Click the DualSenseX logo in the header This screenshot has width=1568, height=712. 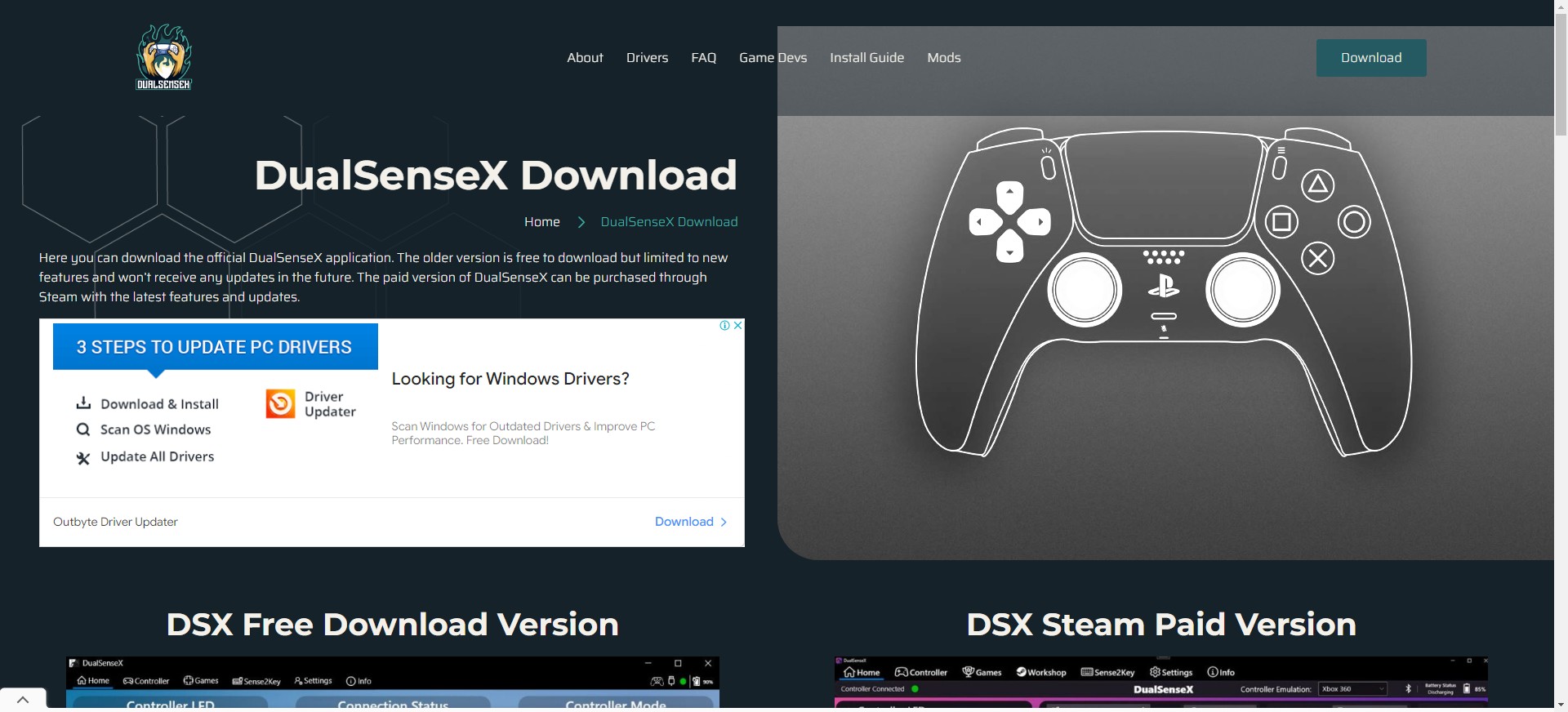tap(163, 56)
